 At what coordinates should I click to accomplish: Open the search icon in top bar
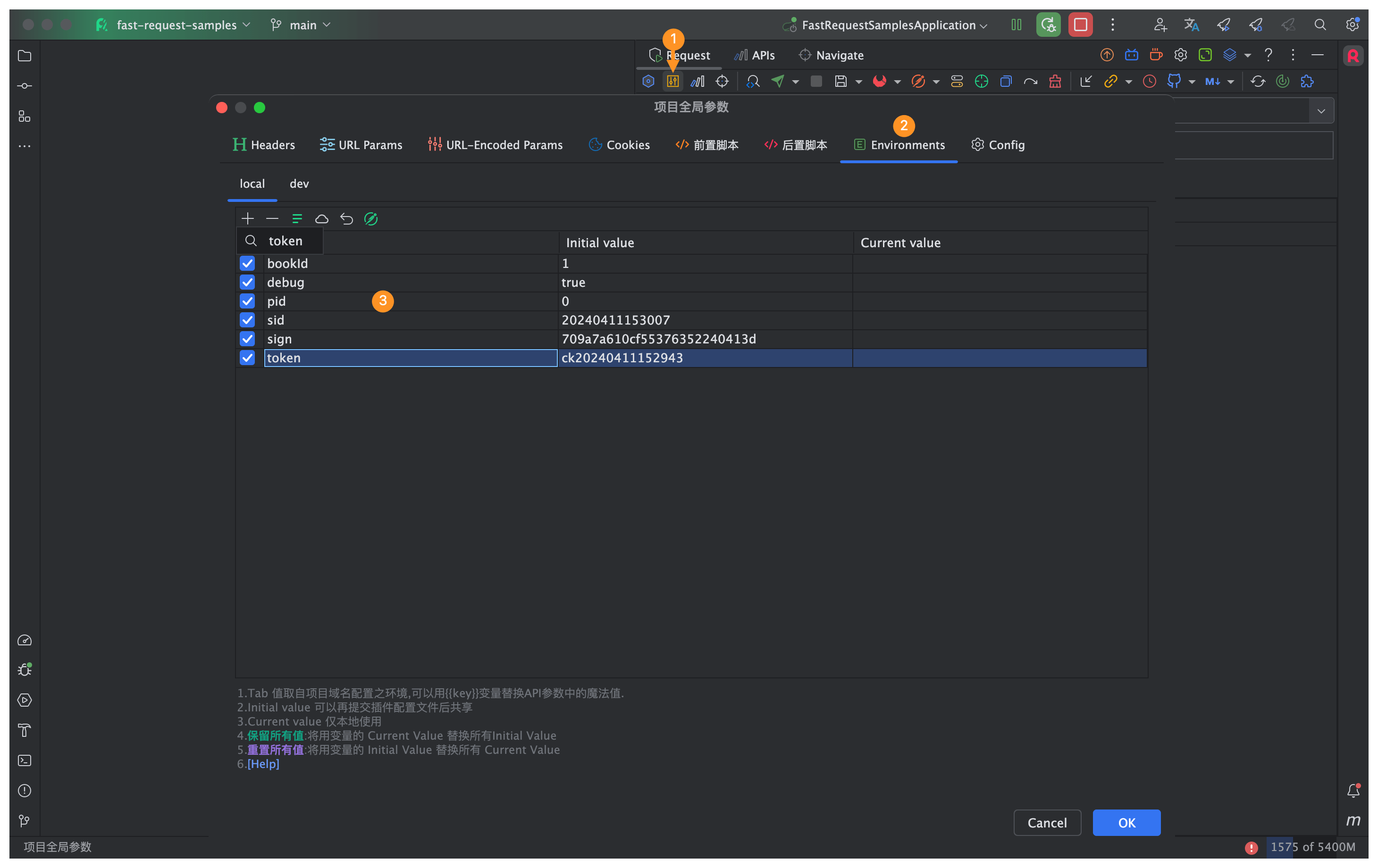(1319, 25)
